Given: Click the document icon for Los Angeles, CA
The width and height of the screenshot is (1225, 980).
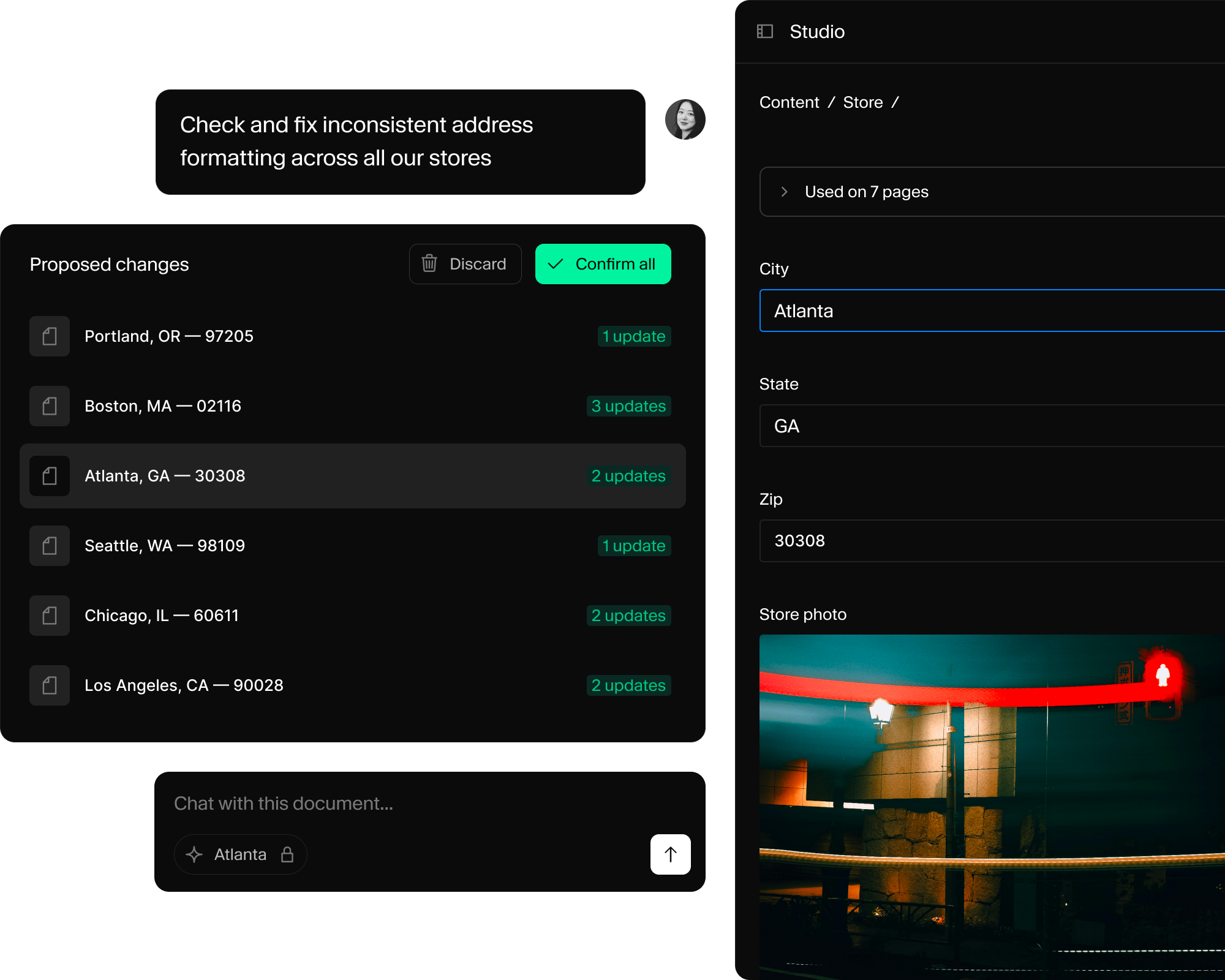Looking at the screenshot, I should pos(50,685).
